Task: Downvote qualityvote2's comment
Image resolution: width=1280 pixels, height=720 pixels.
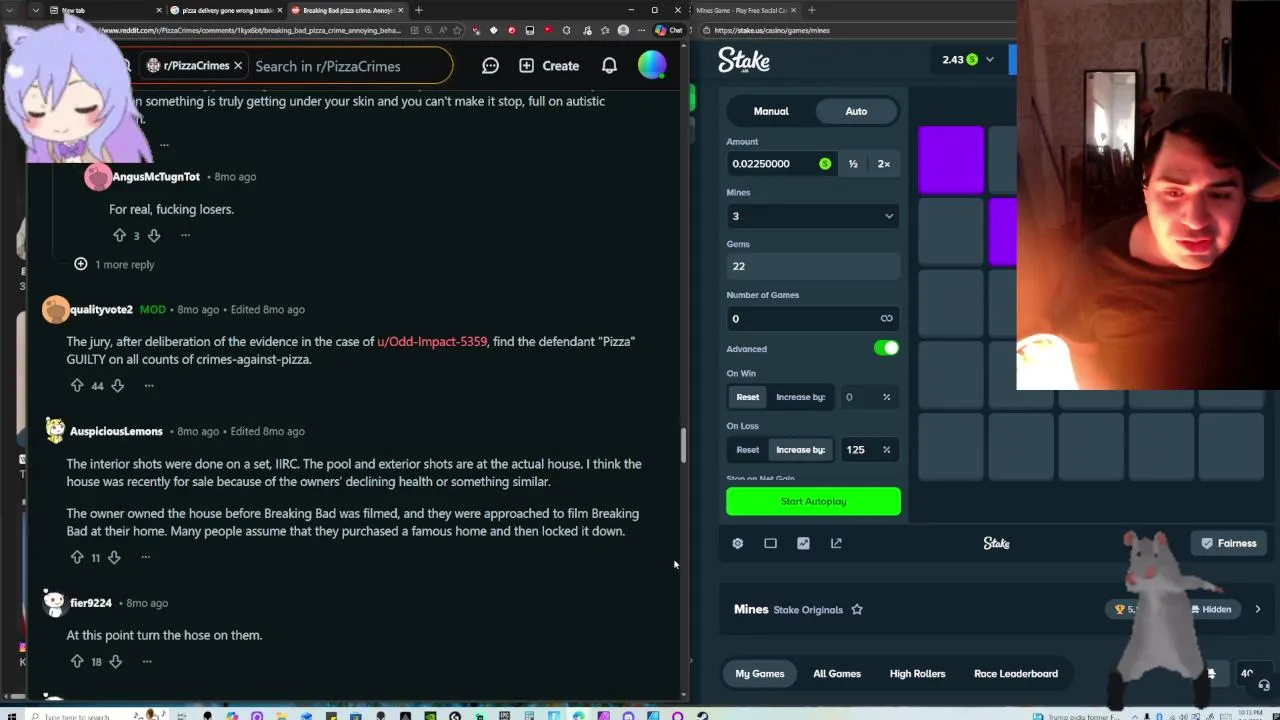Action: (117, 385)
